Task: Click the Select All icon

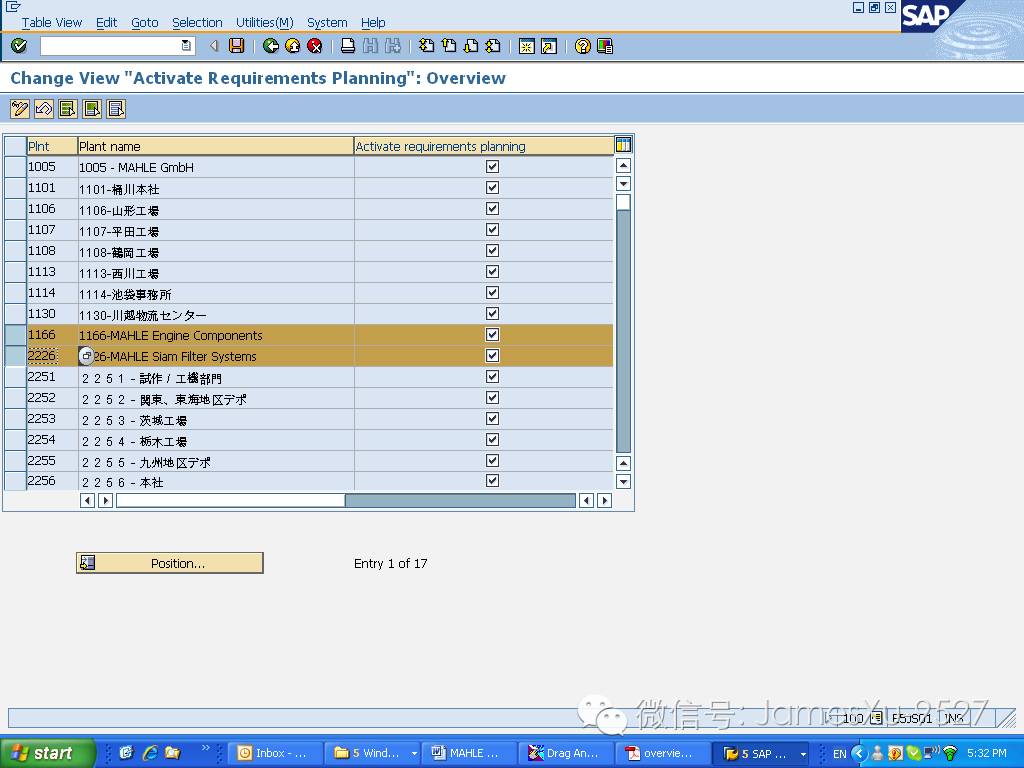Action: [68, 108]
